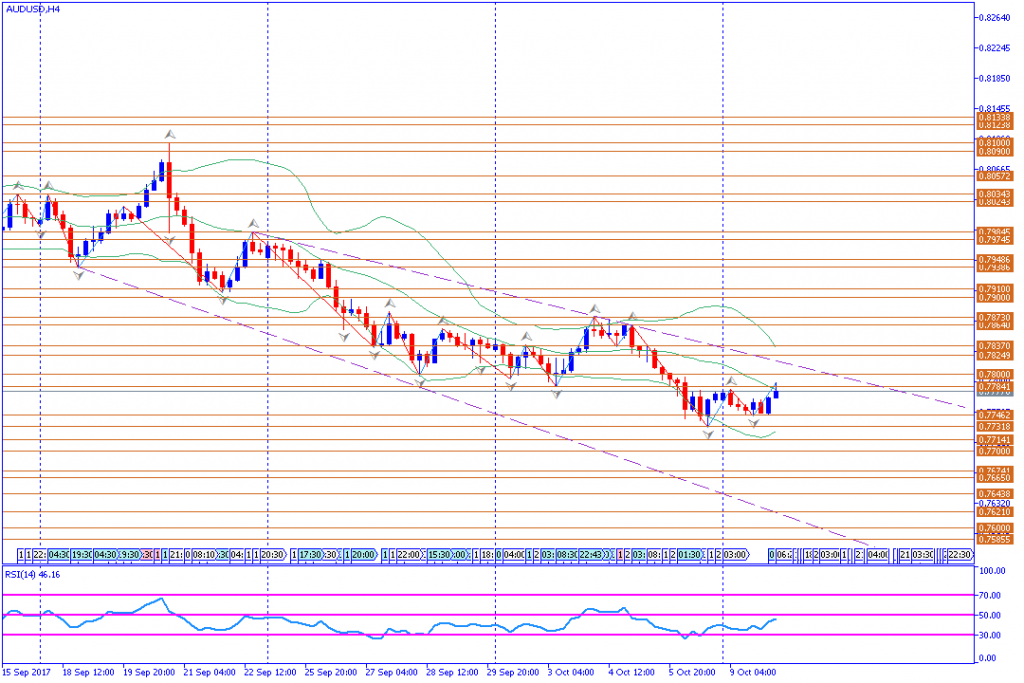The width and height of the screenshot is (1024, 683).
Task: Select the latest blue candle on the chart
Action: [776, 392]
